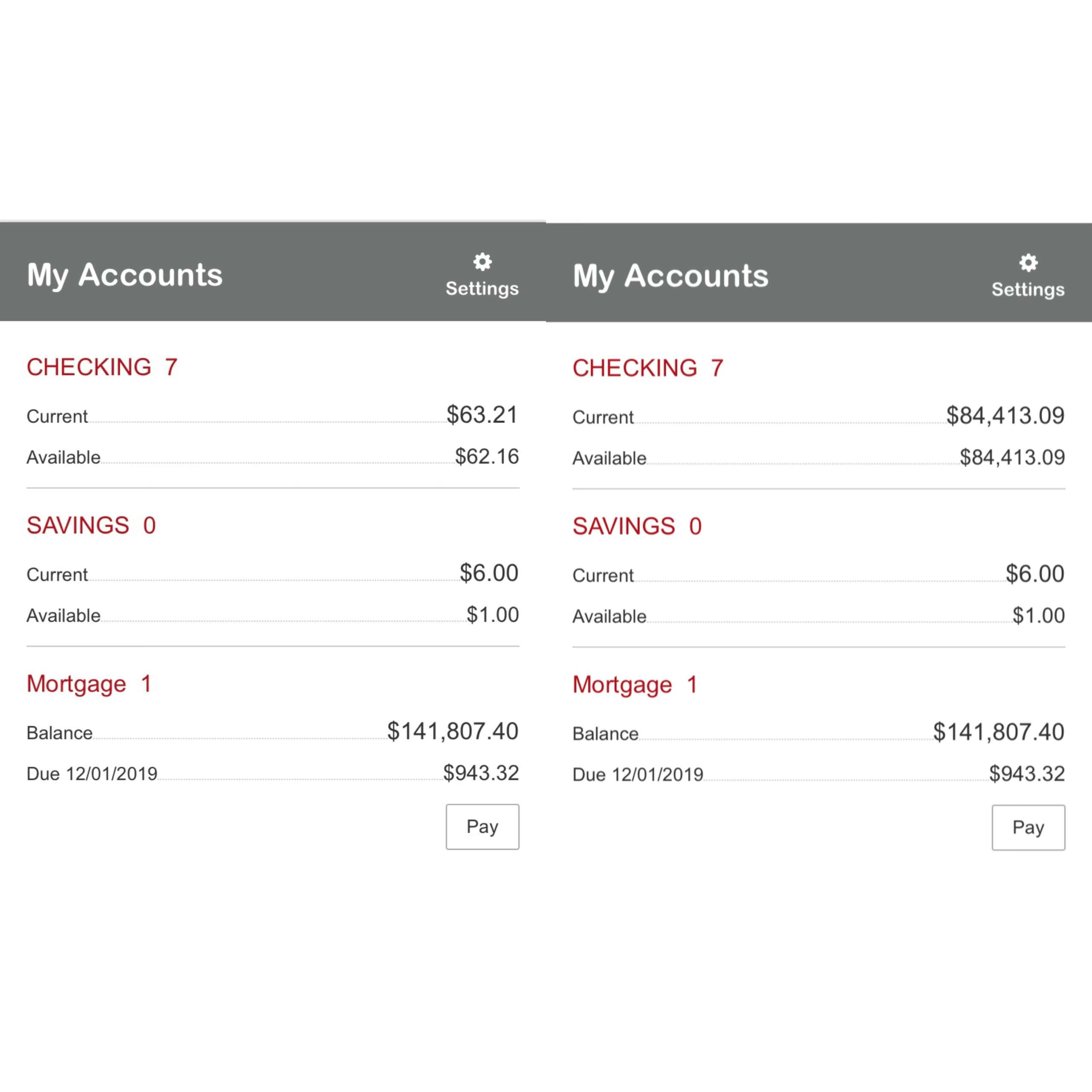The image size is (1092, 1092).
Task: Open the left panel's Settings gear icon
Action: pos(482,261)
